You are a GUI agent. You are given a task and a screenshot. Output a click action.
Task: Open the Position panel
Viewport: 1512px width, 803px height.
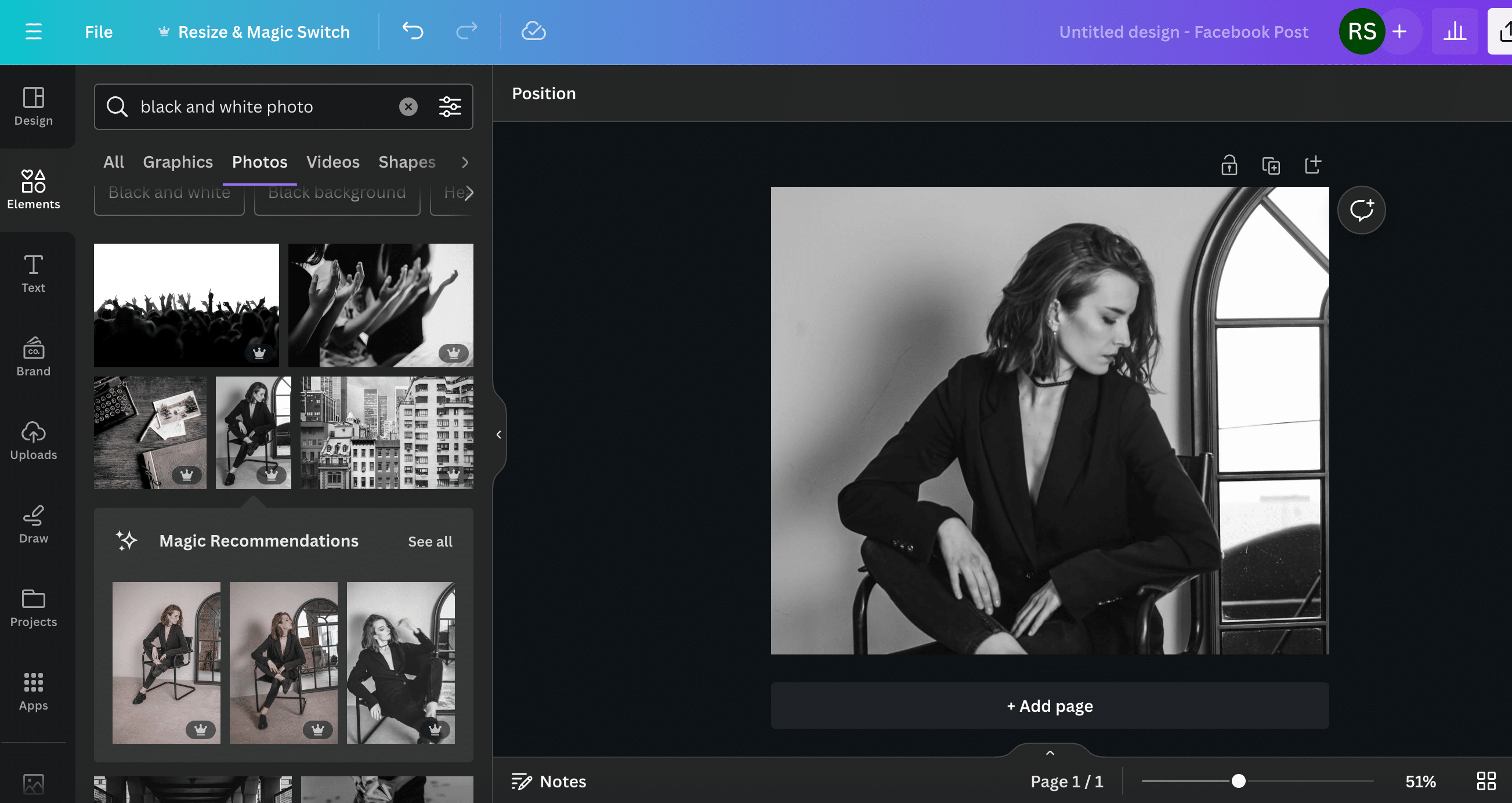(x=544, y=93)
